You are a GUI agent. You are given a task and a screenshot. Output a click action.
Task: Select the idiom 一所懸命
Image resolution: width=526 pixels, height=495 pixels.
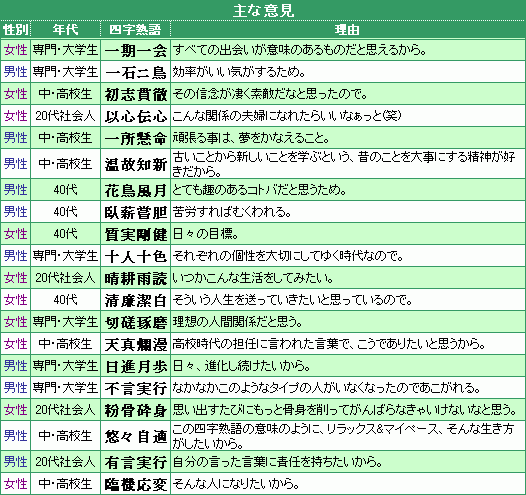(136, 138)
